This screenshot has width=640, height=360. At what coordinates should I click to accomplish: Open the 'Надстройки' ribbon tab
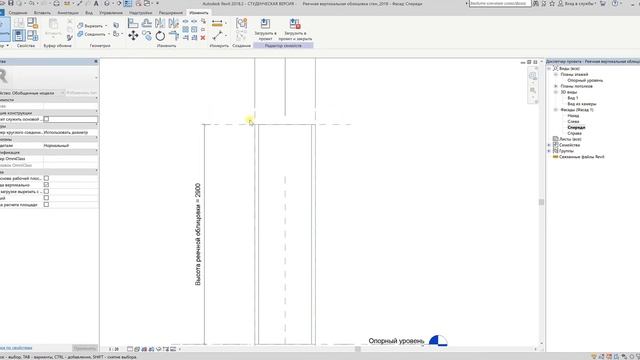140,13
